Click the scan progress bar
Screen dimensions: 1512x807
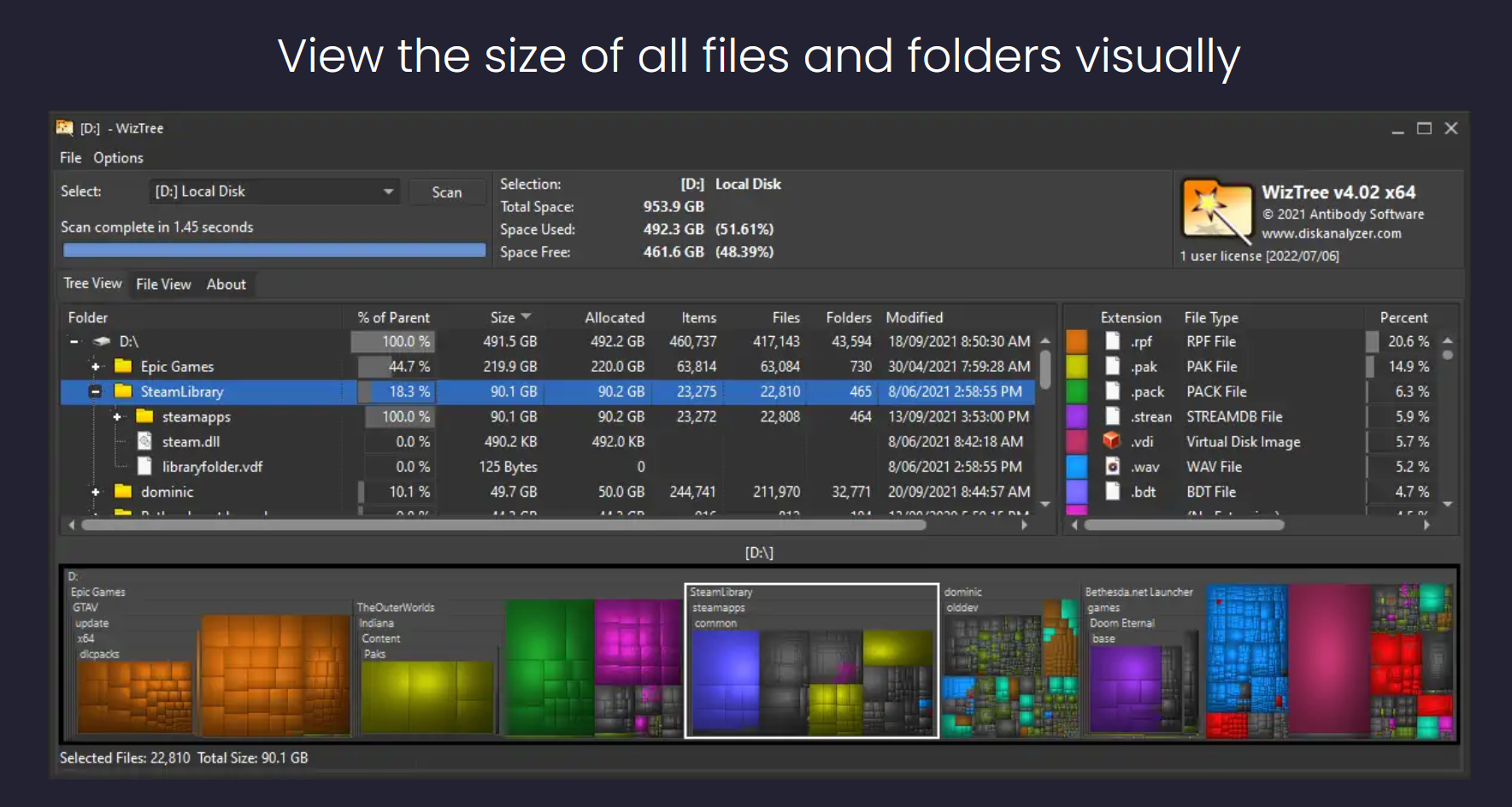[x=274, y=250]
